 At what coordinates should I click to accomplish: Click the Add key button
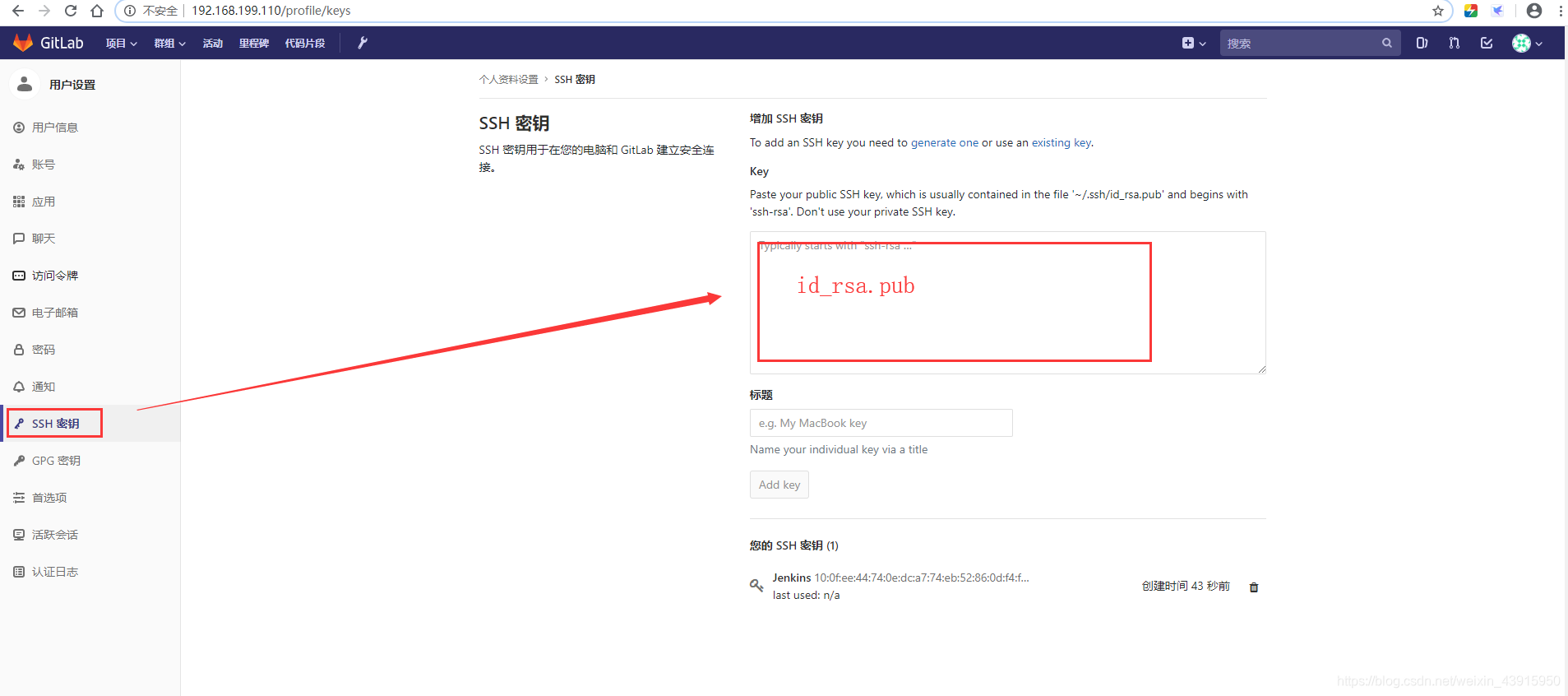pyautogui.click(x=779, y=485)
